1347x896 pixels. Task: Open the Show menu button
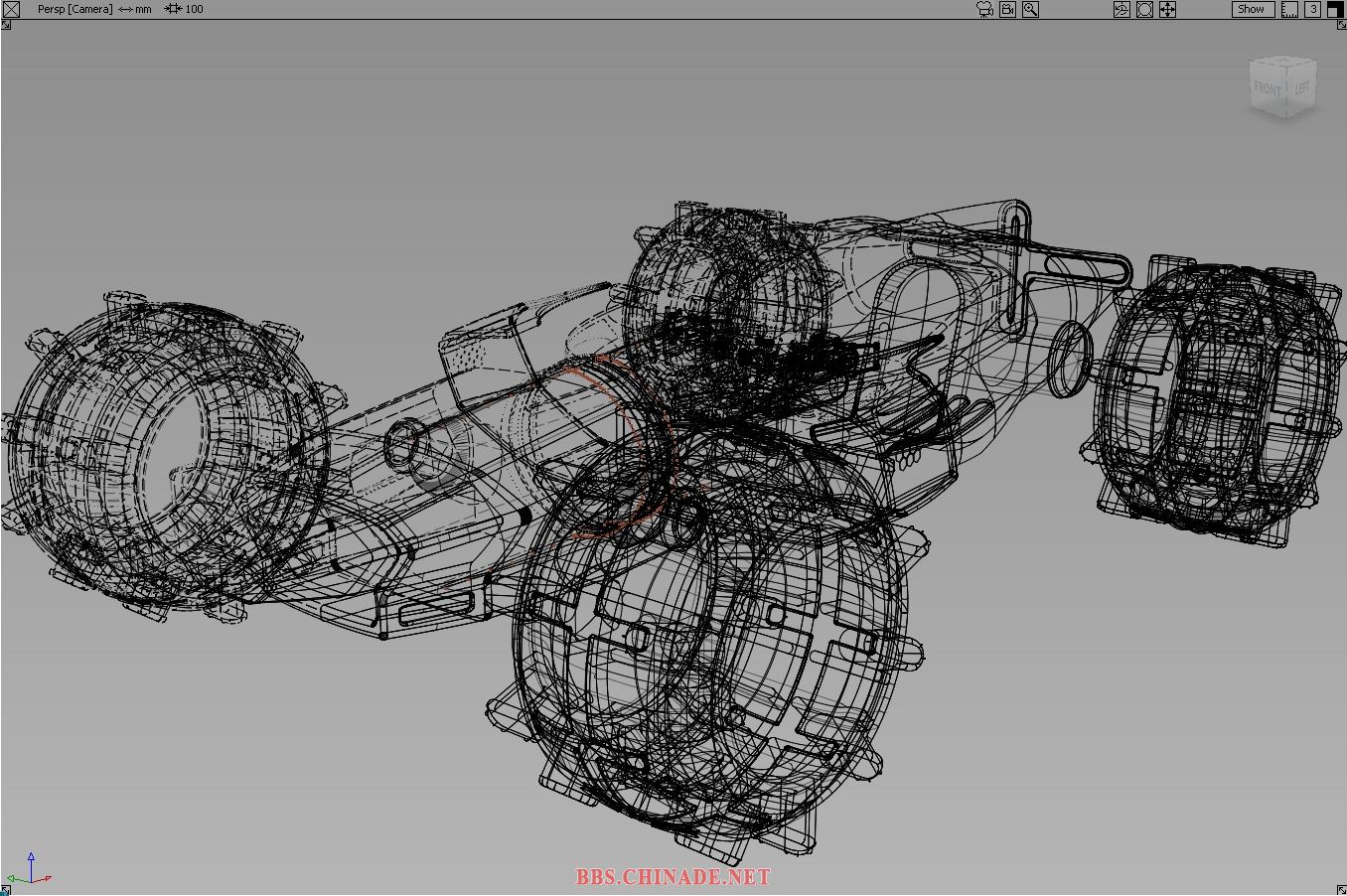1253,9
